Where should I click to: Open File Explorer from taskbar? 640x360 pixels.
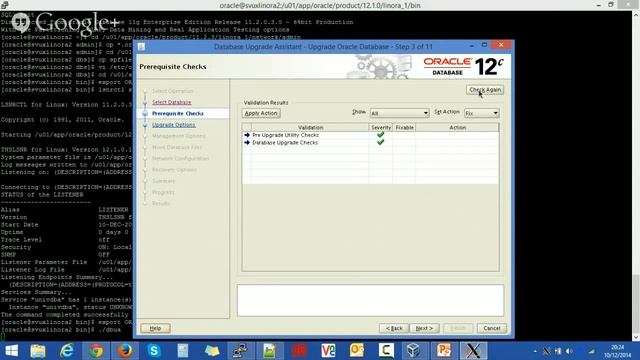coord(38,351)
